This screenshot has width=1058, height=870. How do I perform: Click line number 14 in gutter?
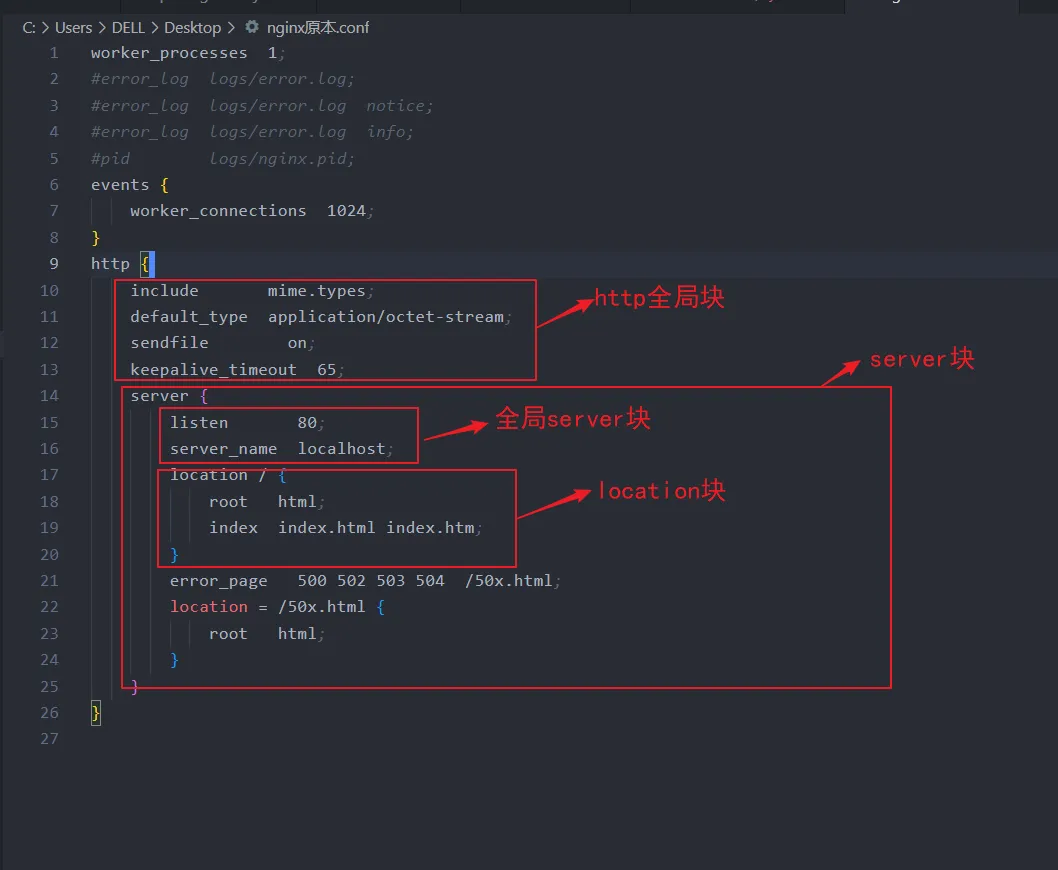pyautogui.click(x=49, y=396)
